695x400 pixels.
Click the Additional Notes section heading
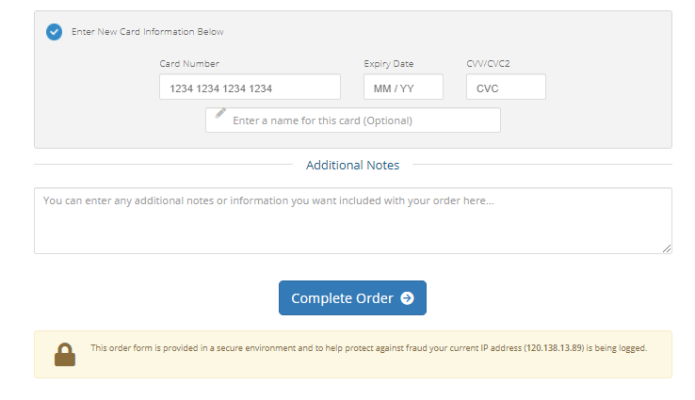(352, 165)
